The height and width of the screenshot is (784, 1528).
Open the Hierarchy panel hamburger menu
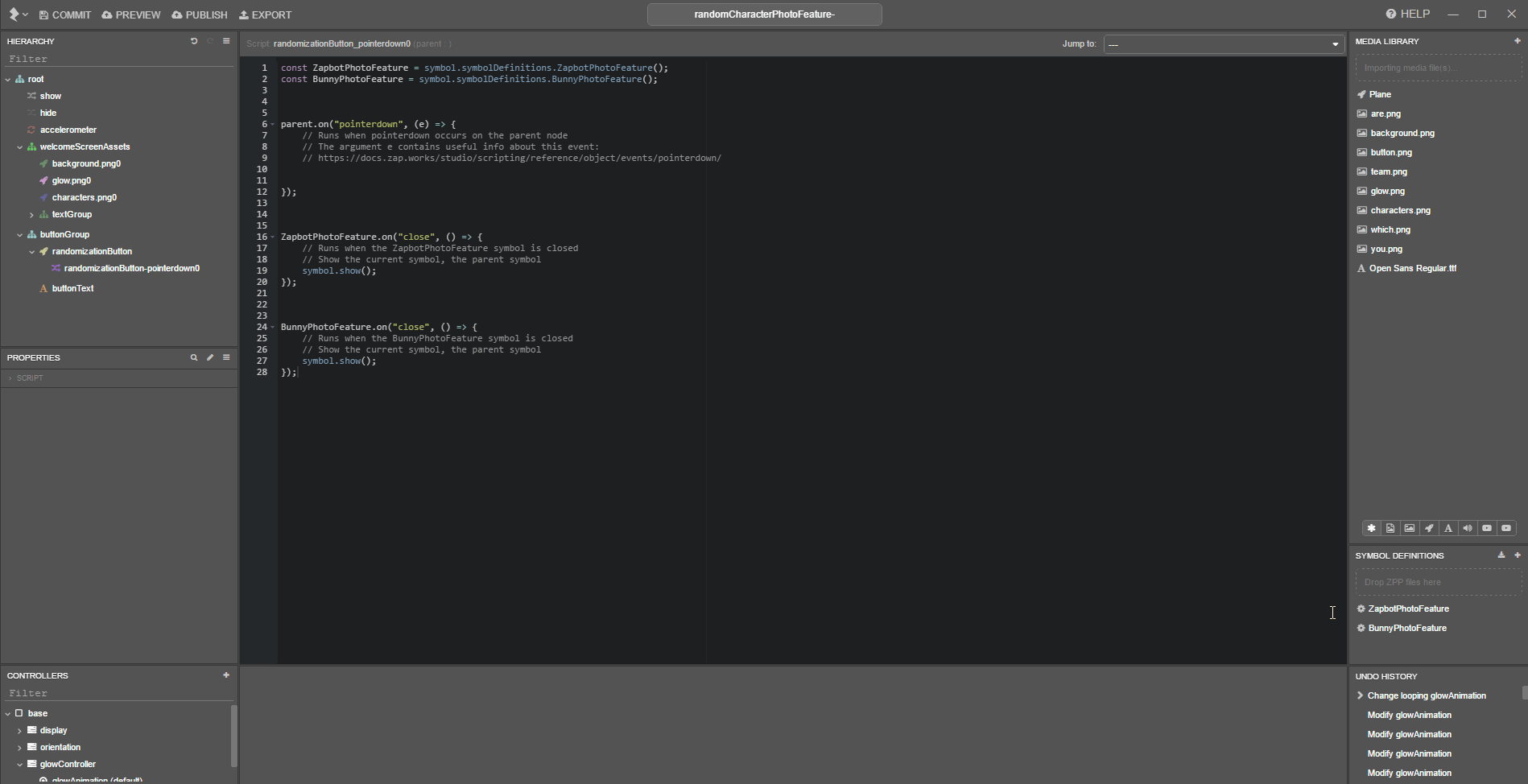tap(226, 41)
